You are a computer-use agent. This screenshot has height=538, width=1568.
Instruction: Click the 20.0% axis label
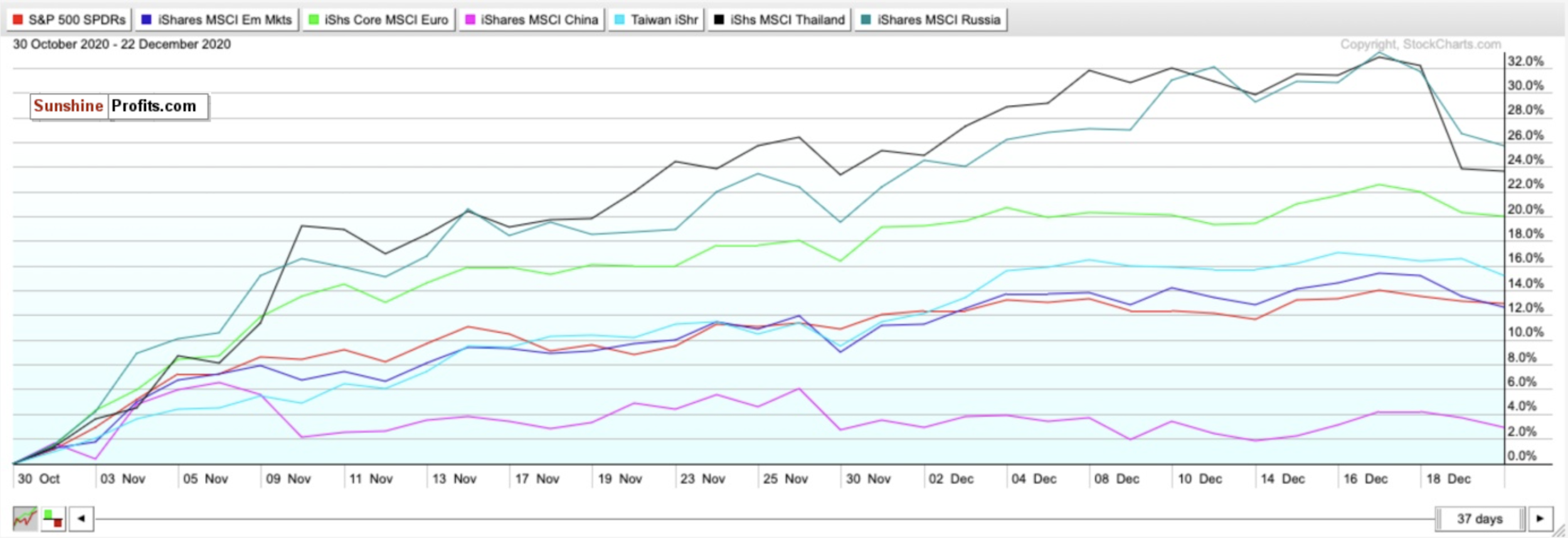[x=1525, y=209]
